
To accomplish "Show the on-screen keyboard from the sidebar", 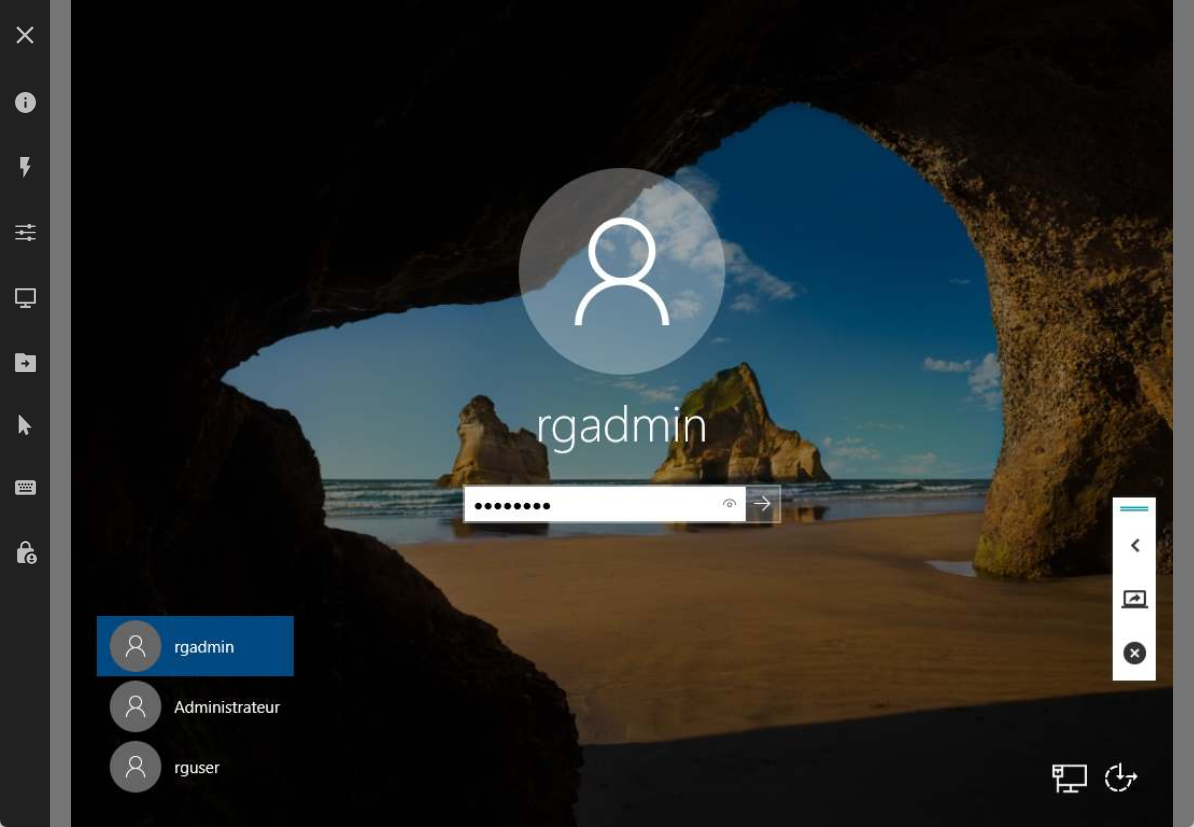I will click(25, 487).
